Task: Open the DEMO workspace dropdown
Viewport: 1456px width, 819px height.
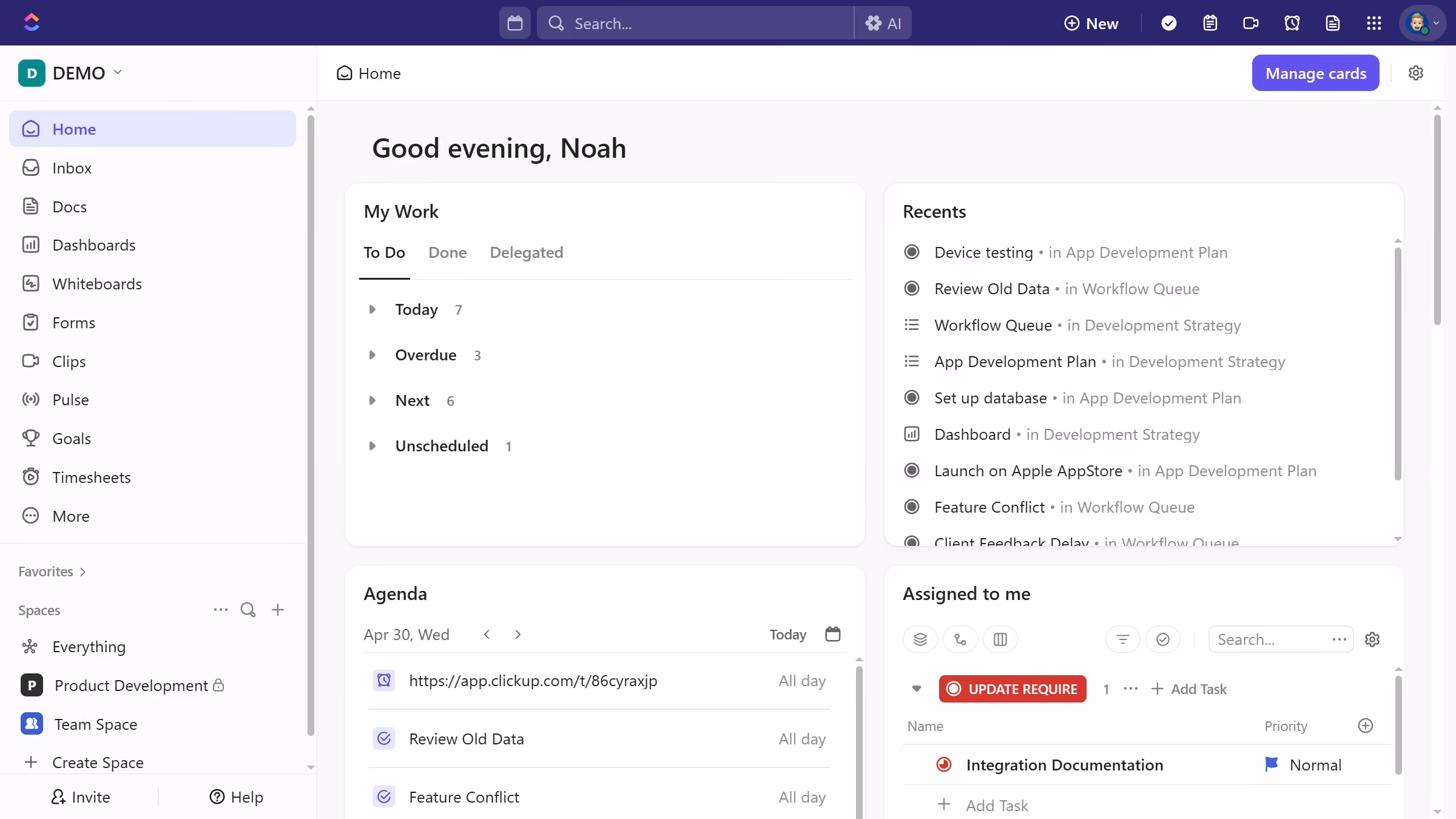Action: coord(70,73)
